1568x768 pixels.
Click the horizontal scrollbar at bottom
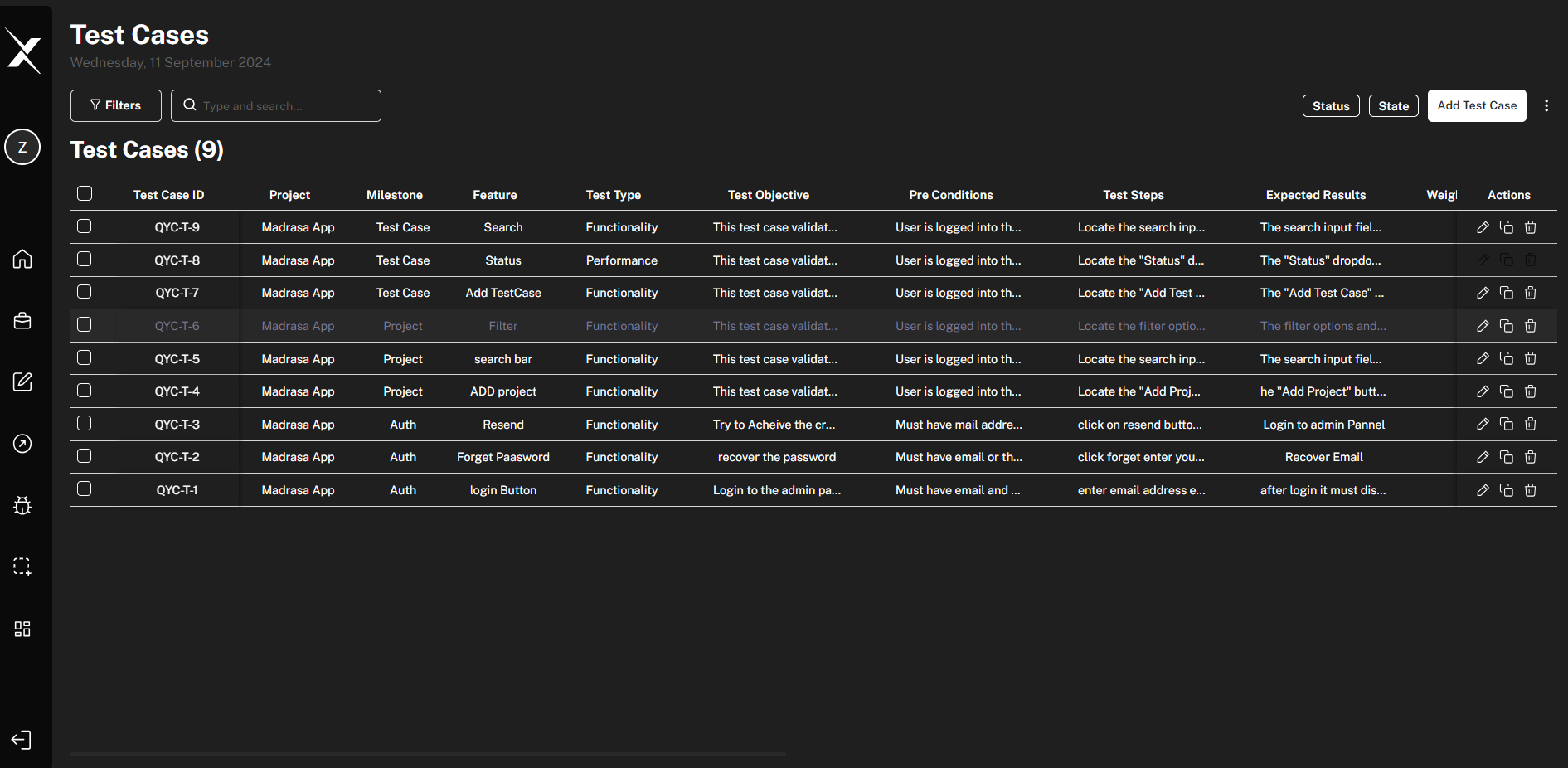tap(428, 754)
